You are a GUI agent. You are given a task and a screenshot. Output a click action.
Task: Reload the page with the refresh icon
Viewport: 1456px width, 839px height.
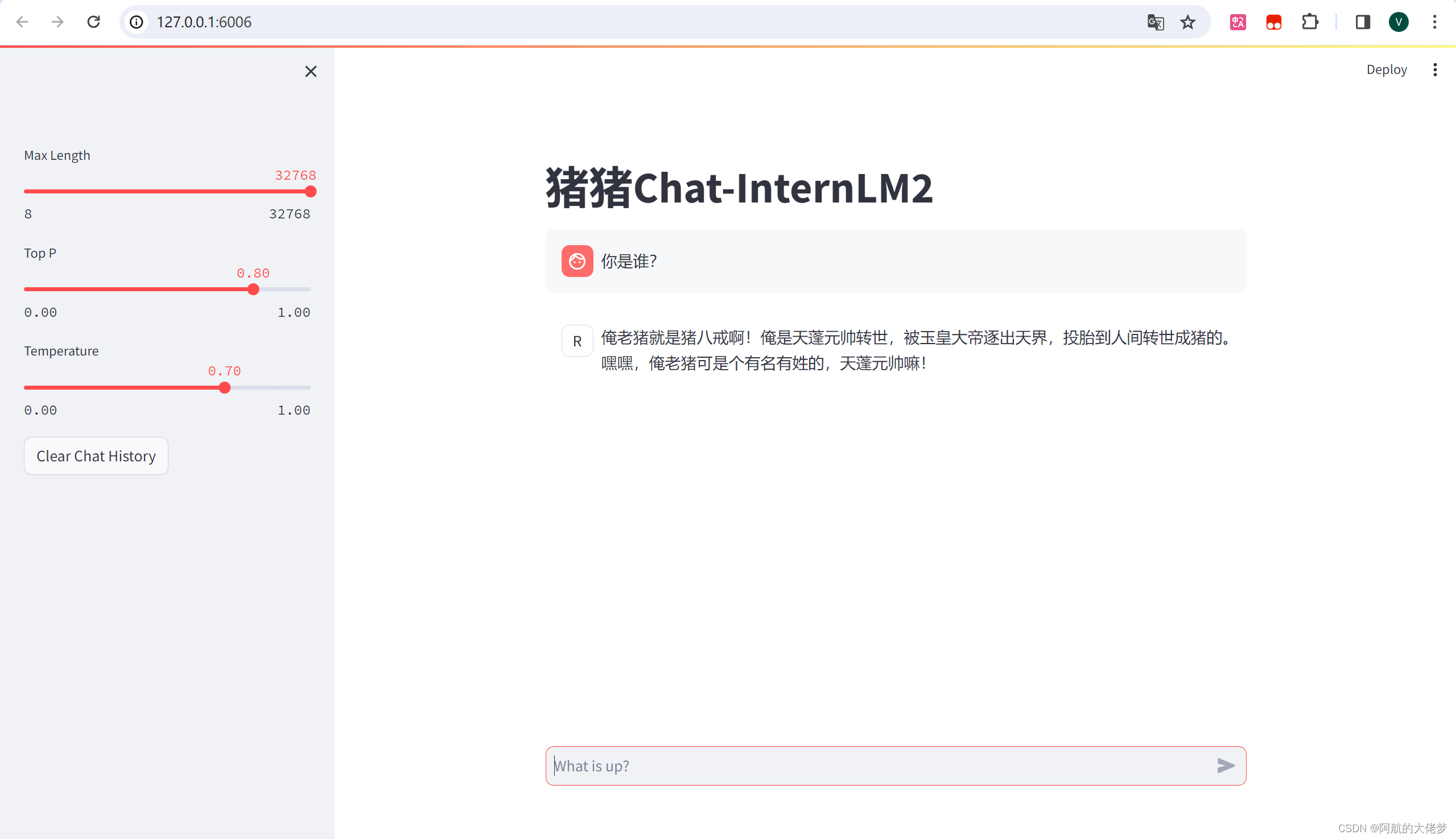93,22
